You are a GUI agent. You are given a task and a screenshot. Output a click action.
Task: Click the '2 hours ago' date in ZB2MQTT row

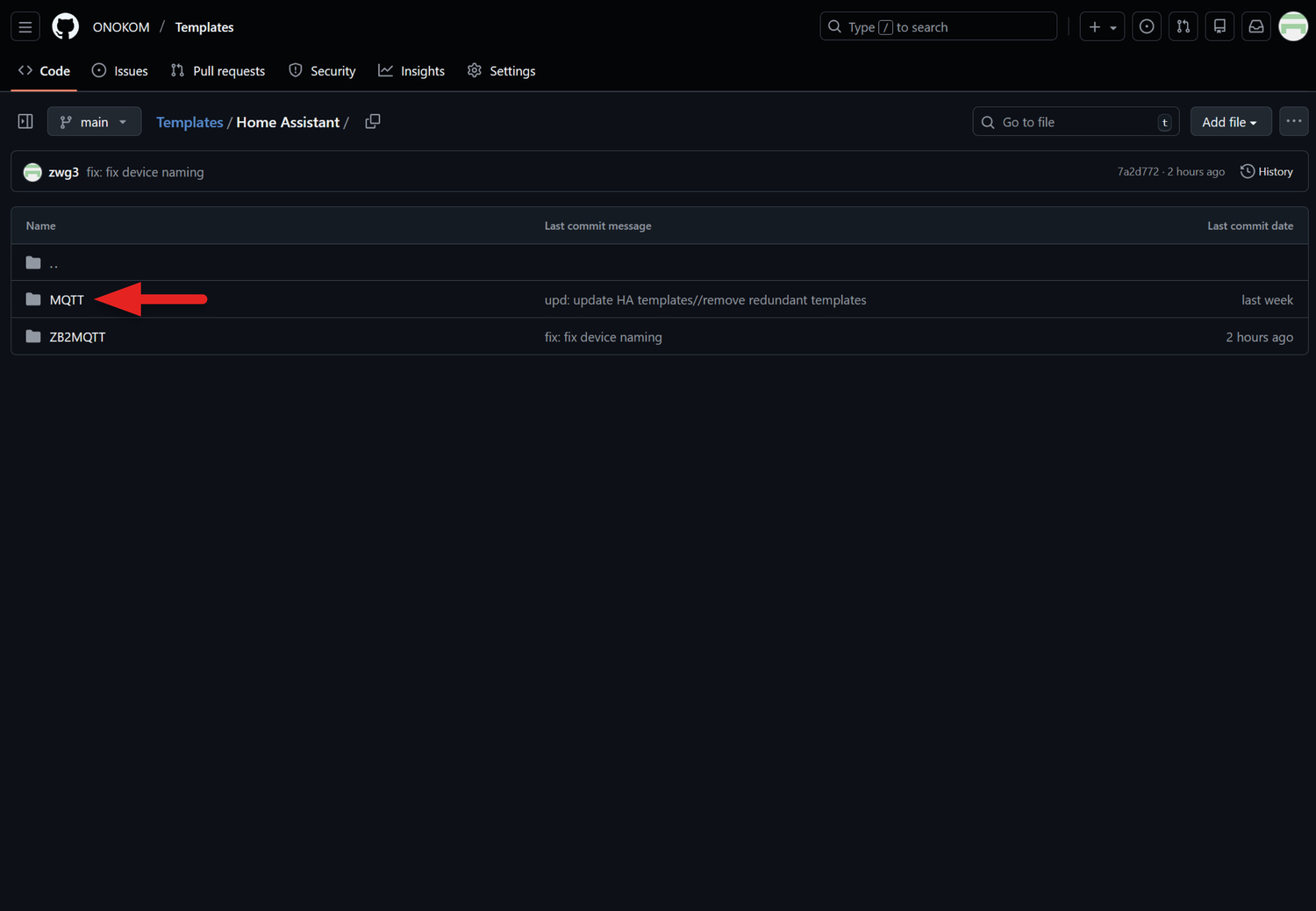point(1259,337)
